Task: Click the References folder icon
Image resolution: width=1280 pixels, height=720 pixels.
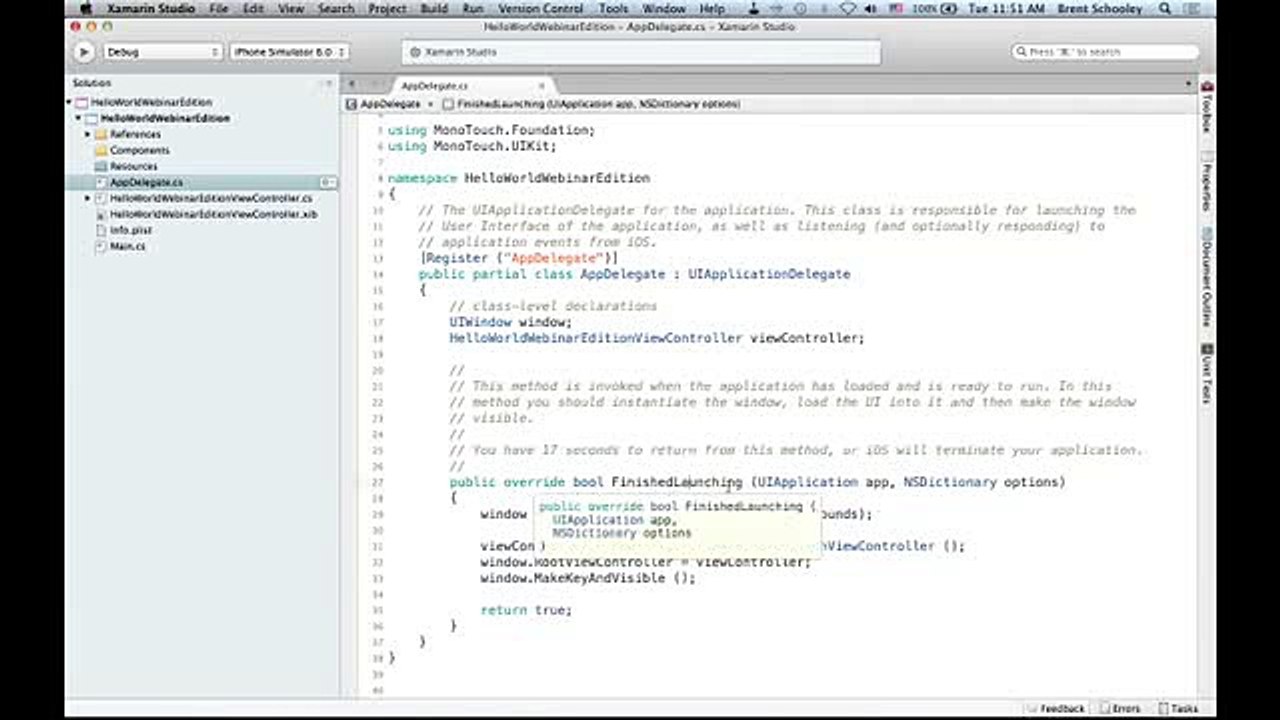Action: coord(101,134)
